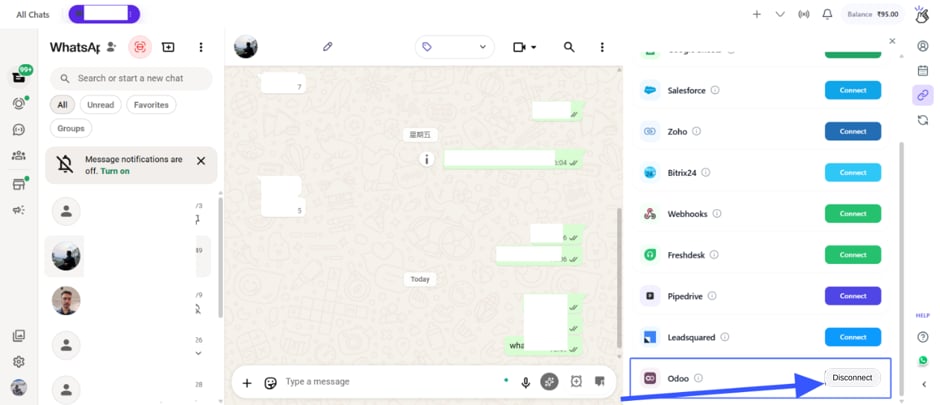Expand the chevron dropdown in top bar
The height and width of the screenshot is (405, 940).
(x=780, y=14)
